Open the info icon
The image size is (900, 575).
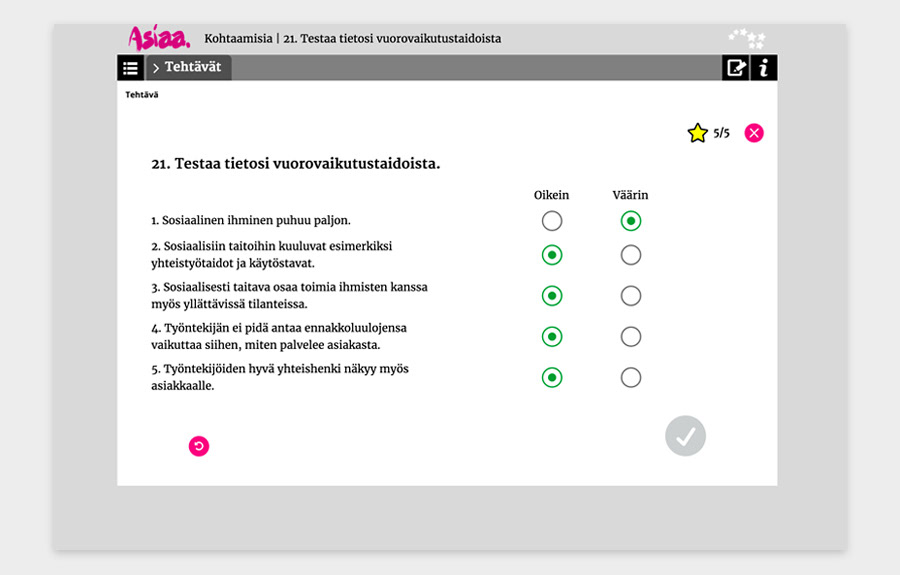pos(764,68)
